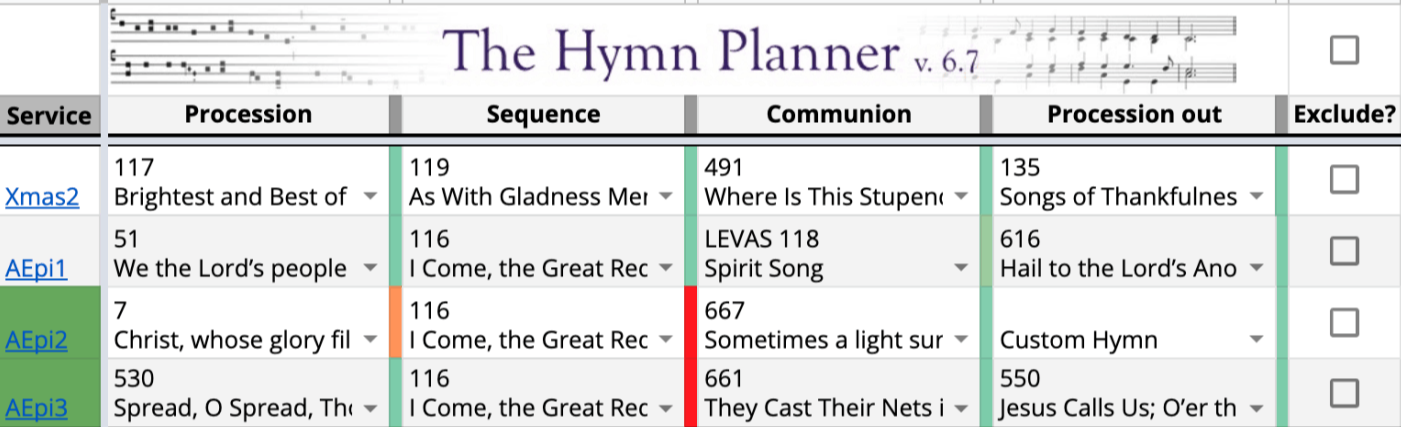Image resolution: width=1401 pixels, height=427 pixels.
Task: Open the Xmas2 service link
Action: click(x=42, y=197)
